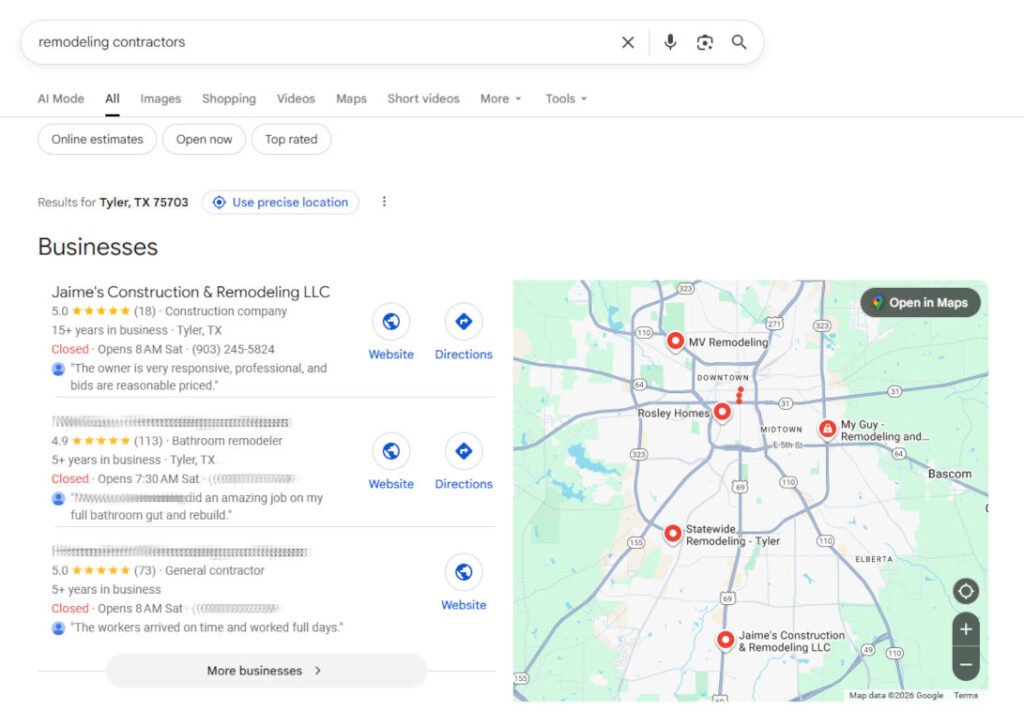1024x726 pixels.
Task: Zoom in on the map with the plus control
Action: point(965,629)
